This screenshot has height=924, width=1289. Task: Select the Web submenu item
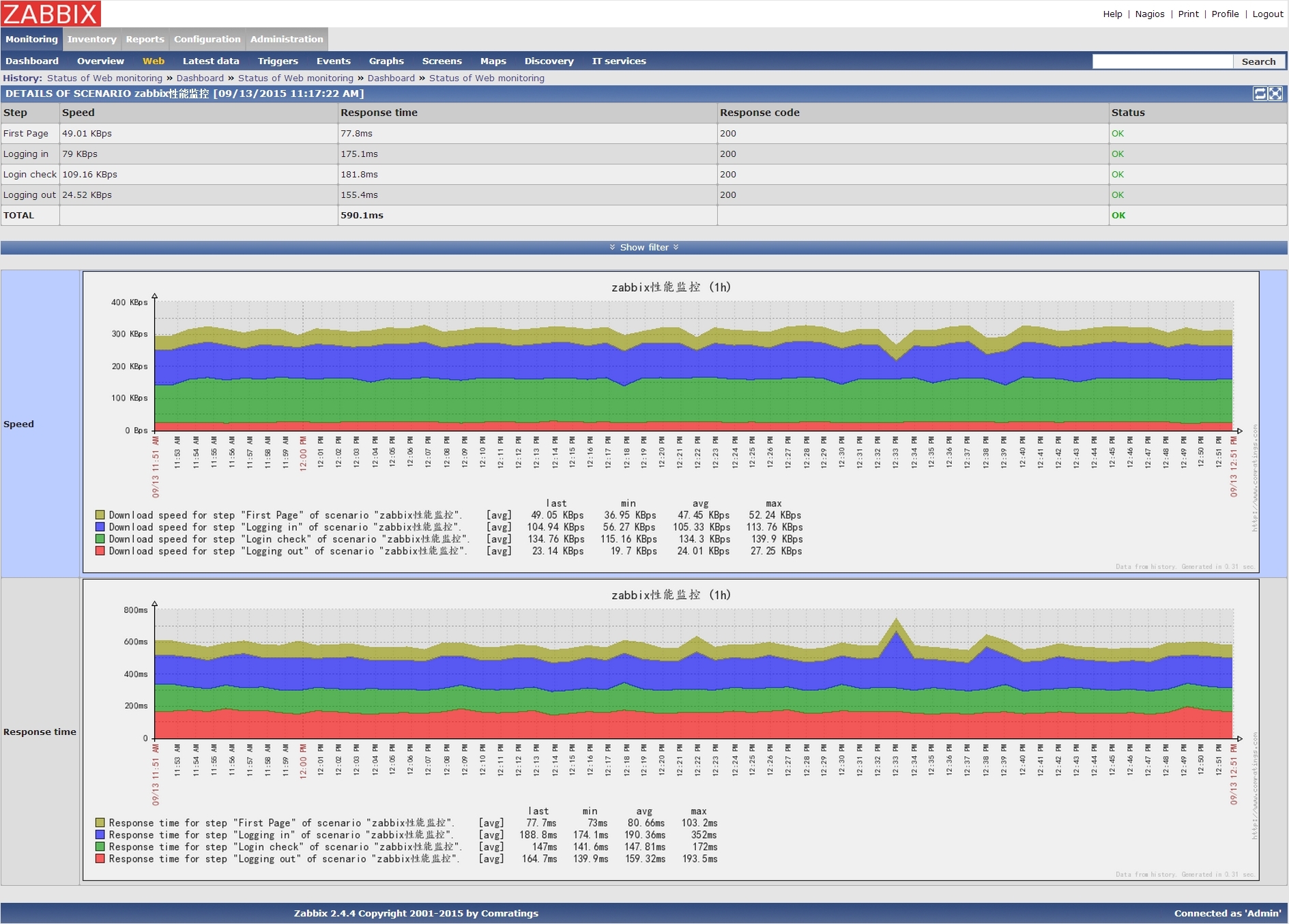pos(154,61)
